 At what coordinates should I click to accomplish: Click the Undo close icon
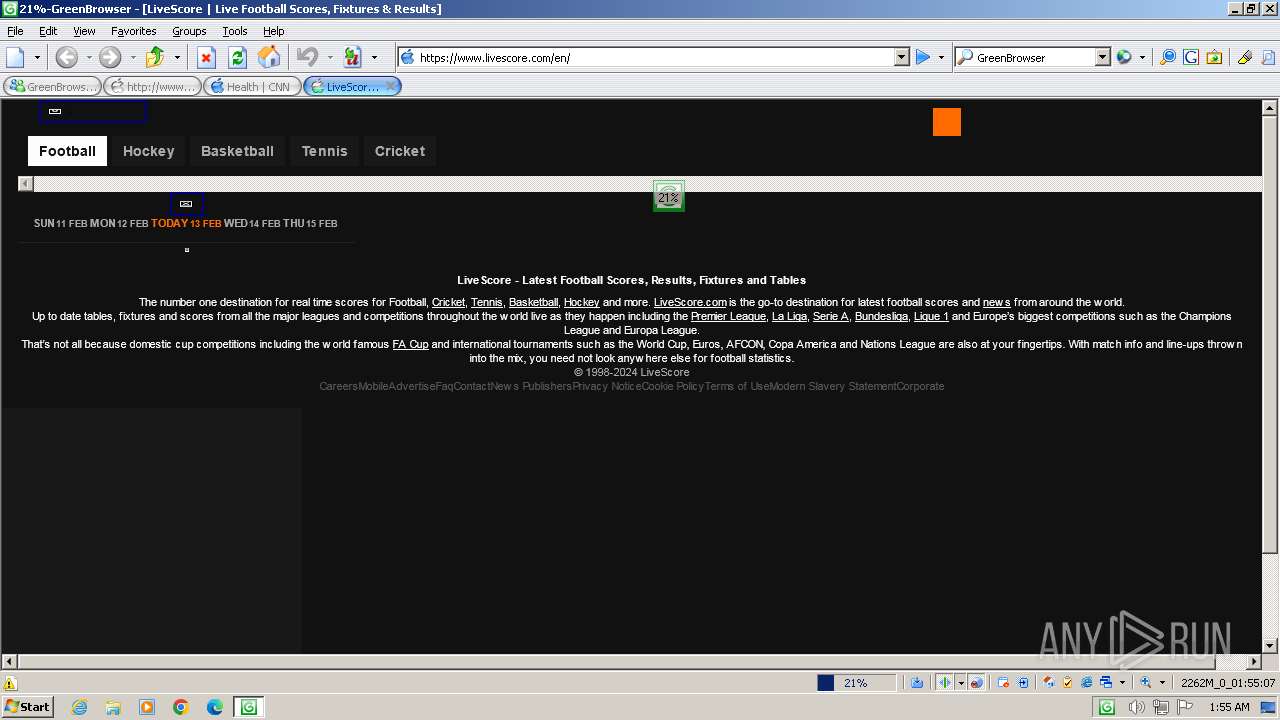[308, 57]
